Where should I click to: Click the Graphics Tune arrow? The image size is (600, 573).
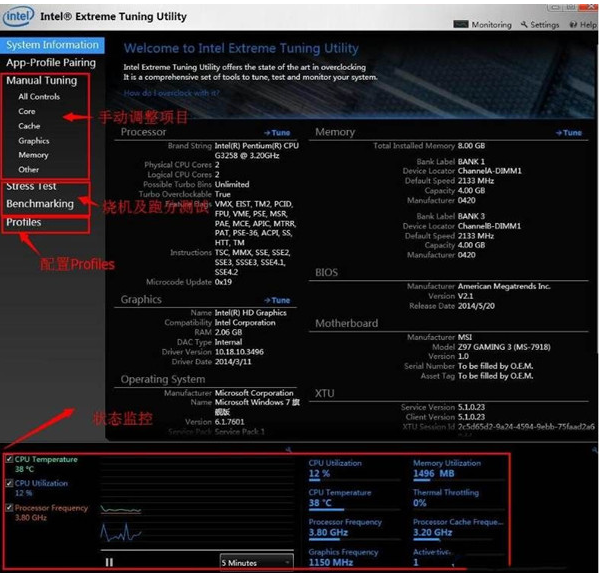point(277,300)
